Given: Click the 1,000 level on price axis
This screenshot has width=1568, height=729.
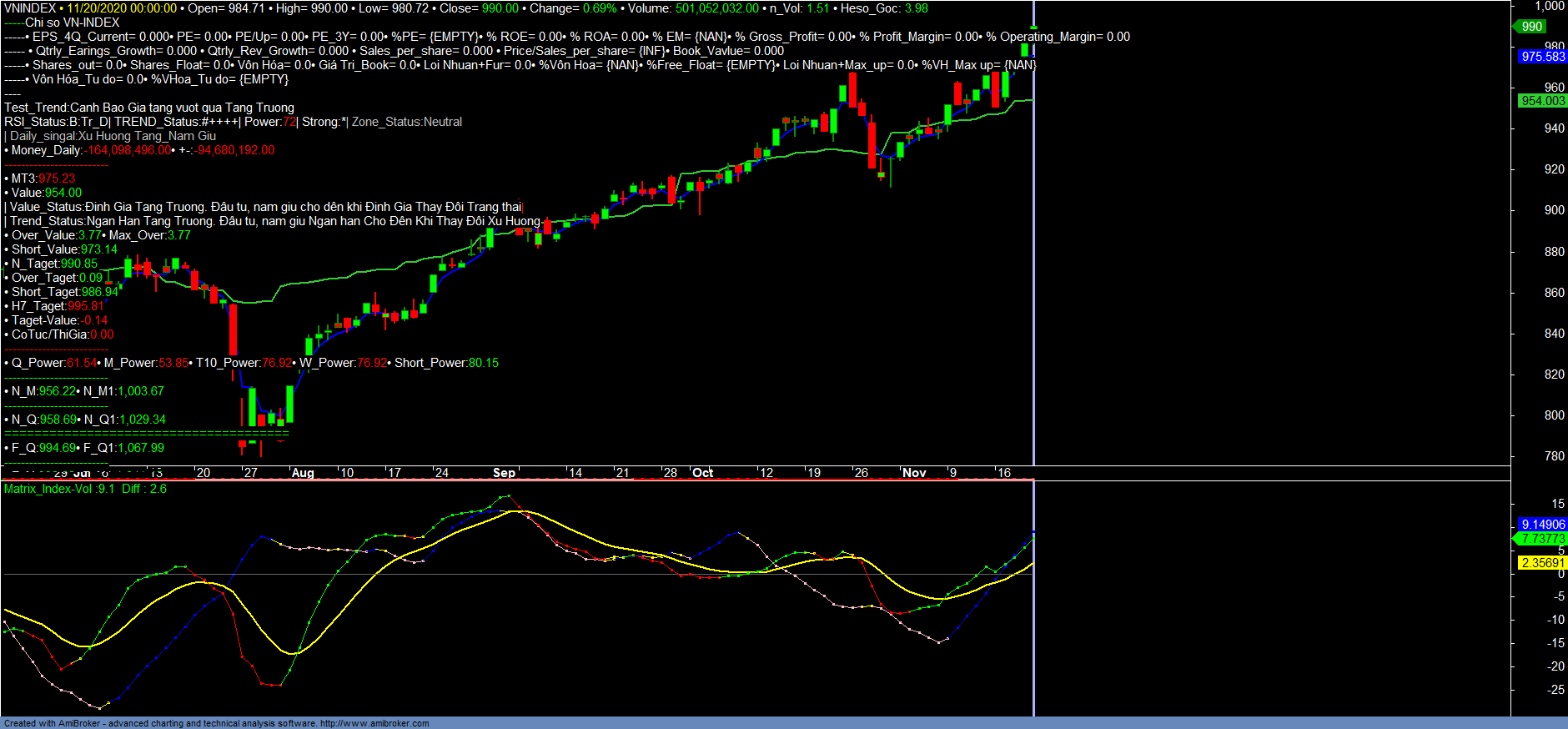Looking at the screenshot, I should [1550, 6].
